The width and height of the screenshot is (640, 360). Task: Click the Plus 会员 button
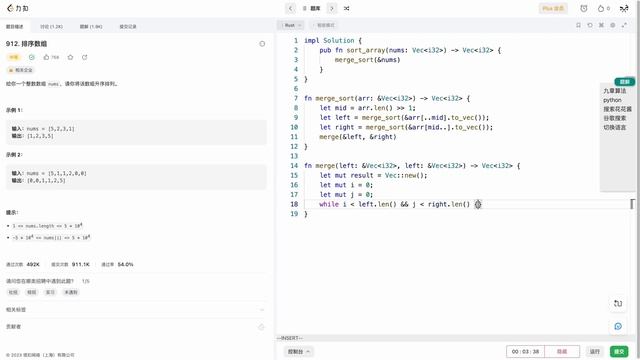pos(553,8)
